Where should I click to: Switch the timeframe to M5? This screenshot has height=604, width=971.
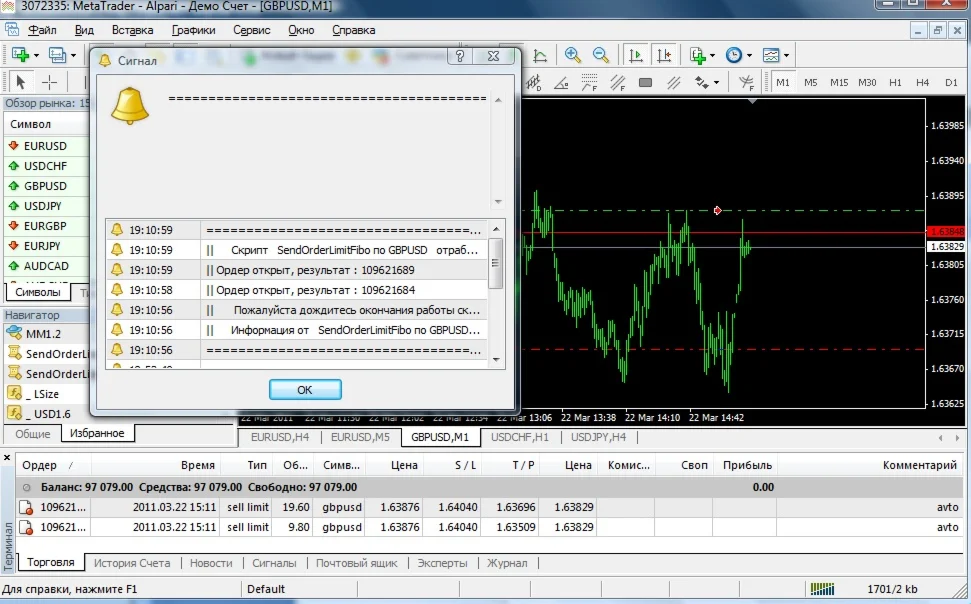tap(811, 82)
